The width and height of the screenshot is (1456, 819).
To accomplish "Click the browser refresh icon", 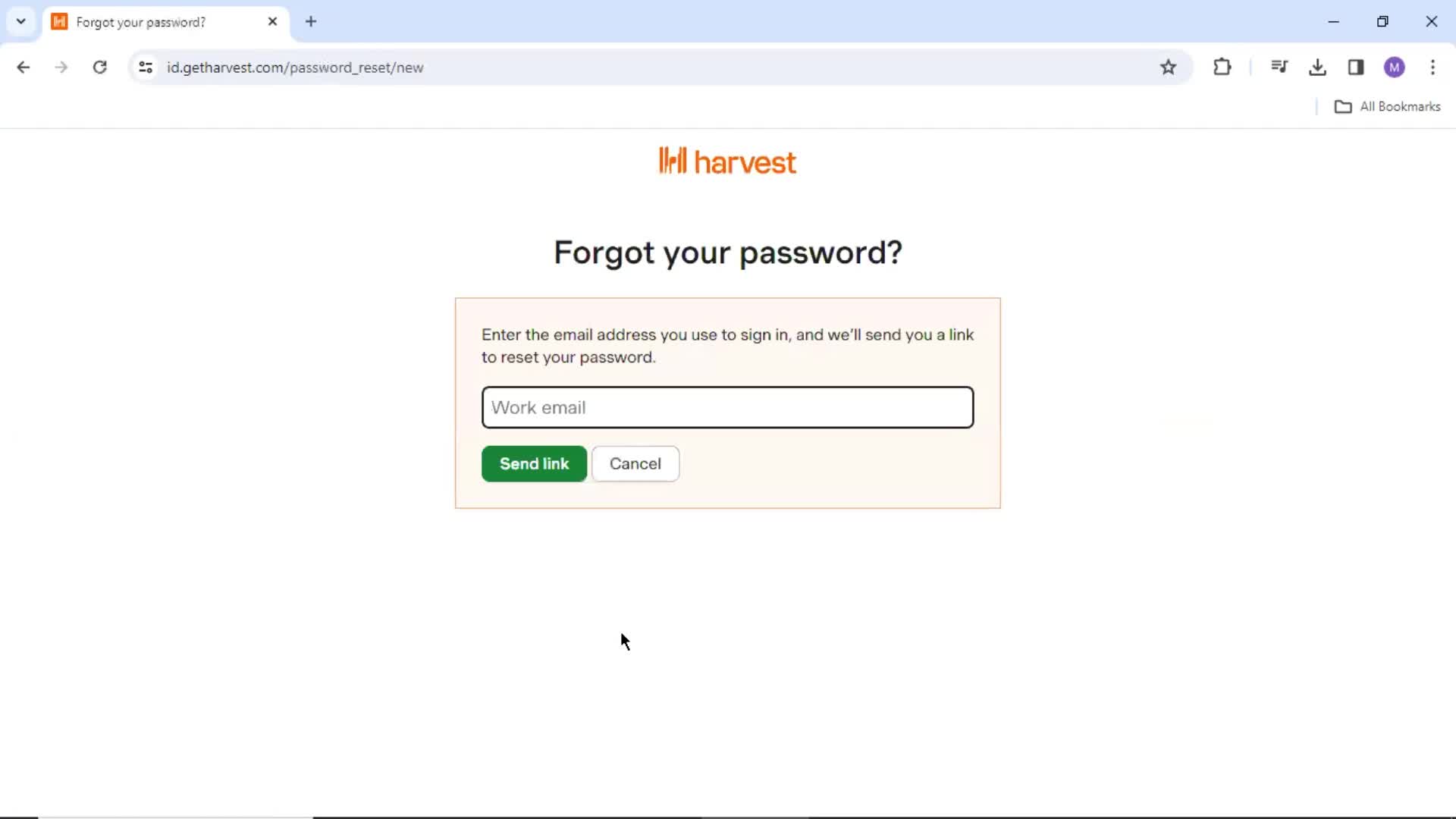I will point(99,67).
